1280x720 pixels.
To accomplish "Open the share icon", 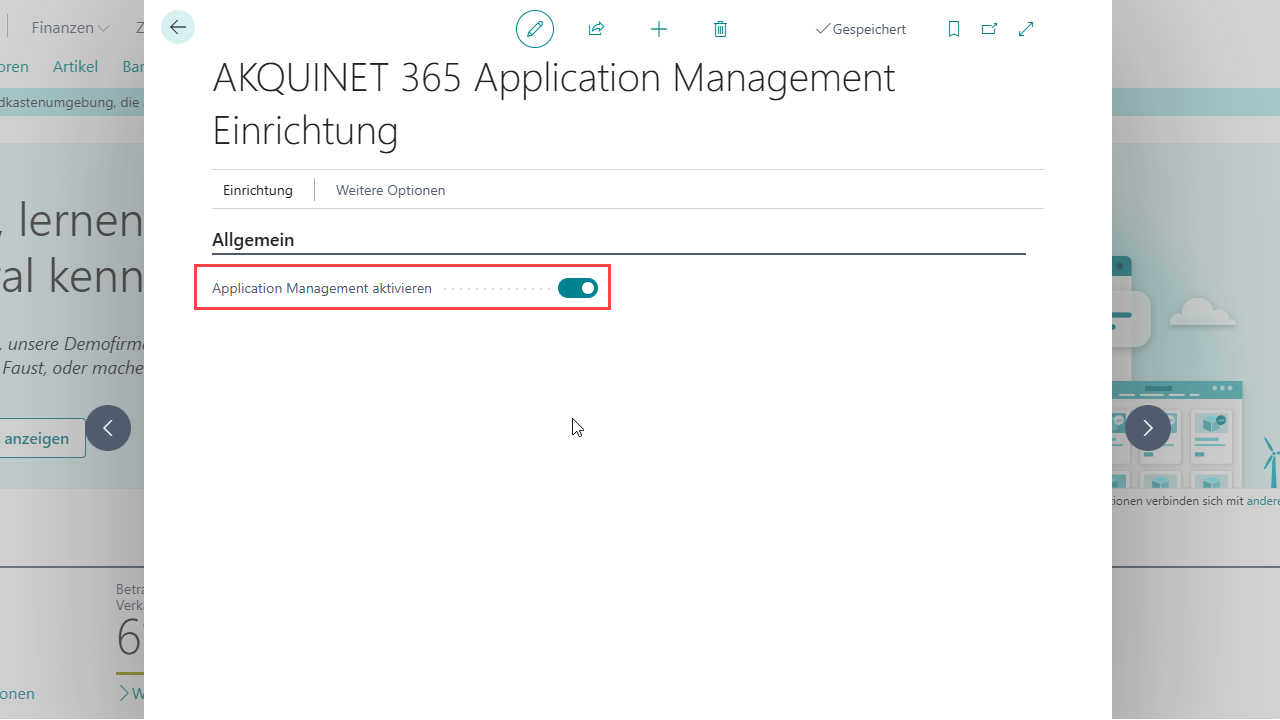I will coord(597,29).
